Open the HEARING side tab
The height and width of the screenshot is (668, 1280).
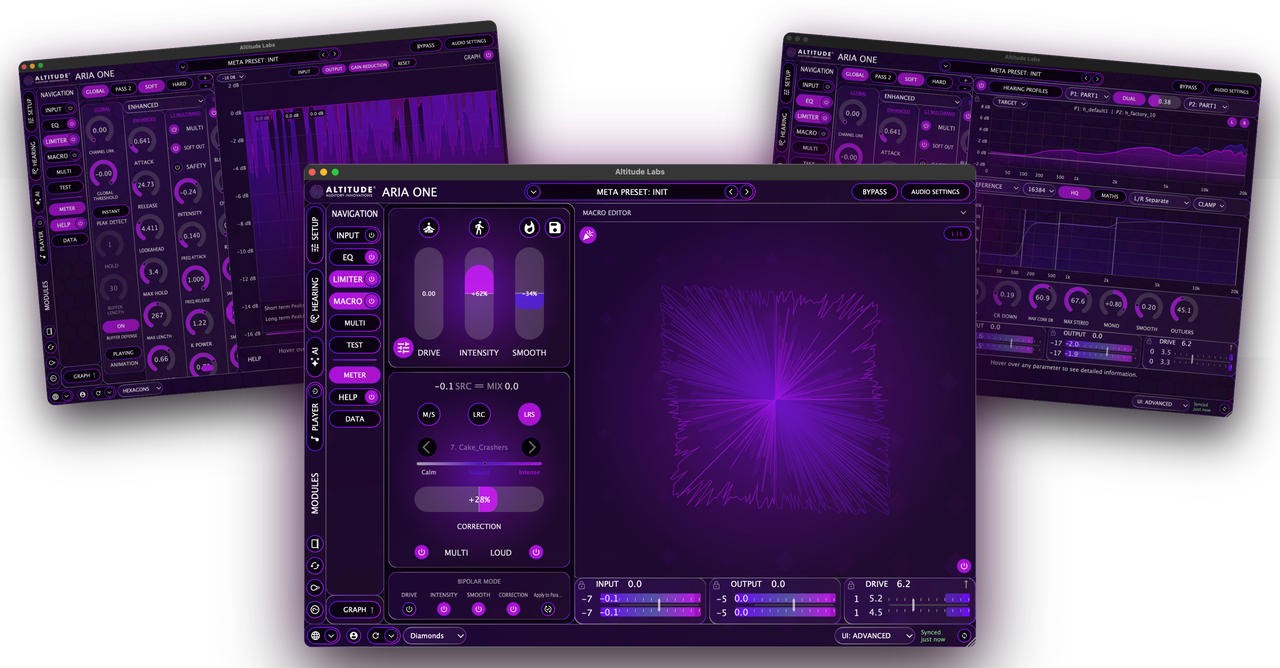315,298
